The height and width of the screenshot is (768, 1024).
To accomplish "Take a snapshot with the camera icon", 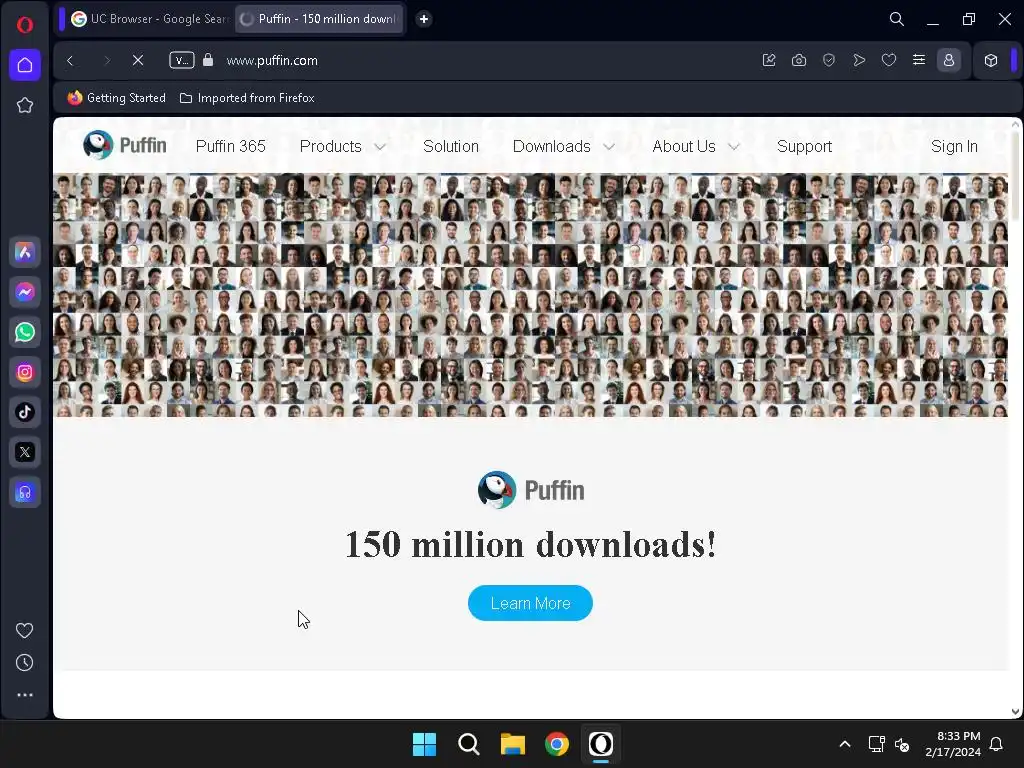I will 799,60.
